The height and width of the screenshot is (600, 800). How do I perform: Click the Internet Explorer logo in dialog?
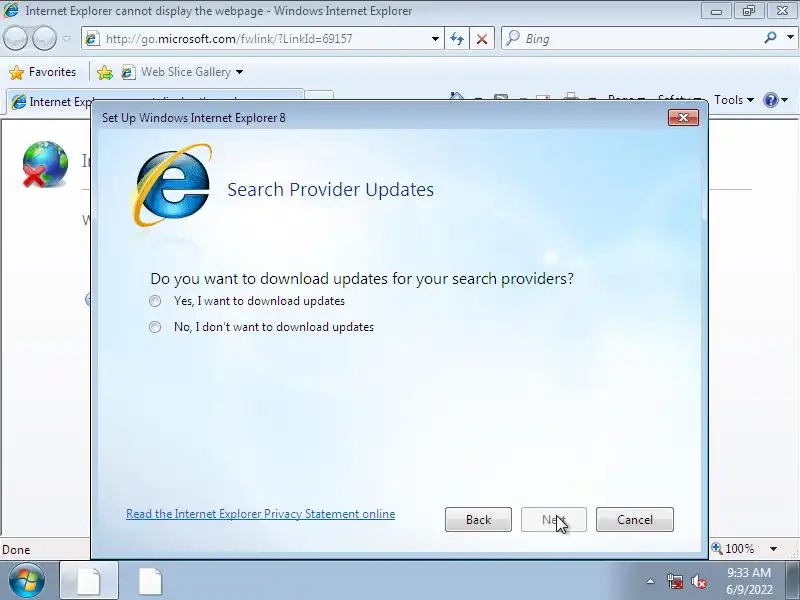click(172, 185)
